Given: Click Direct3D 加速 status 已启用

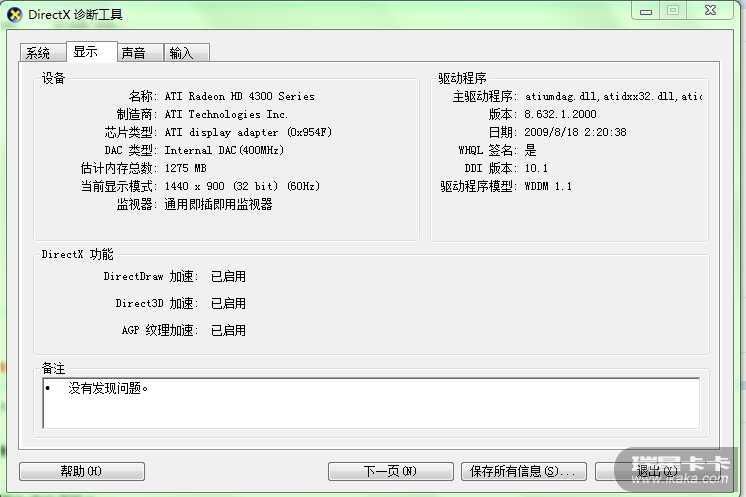Looking at the screenshot, I should tap(228, 303).
